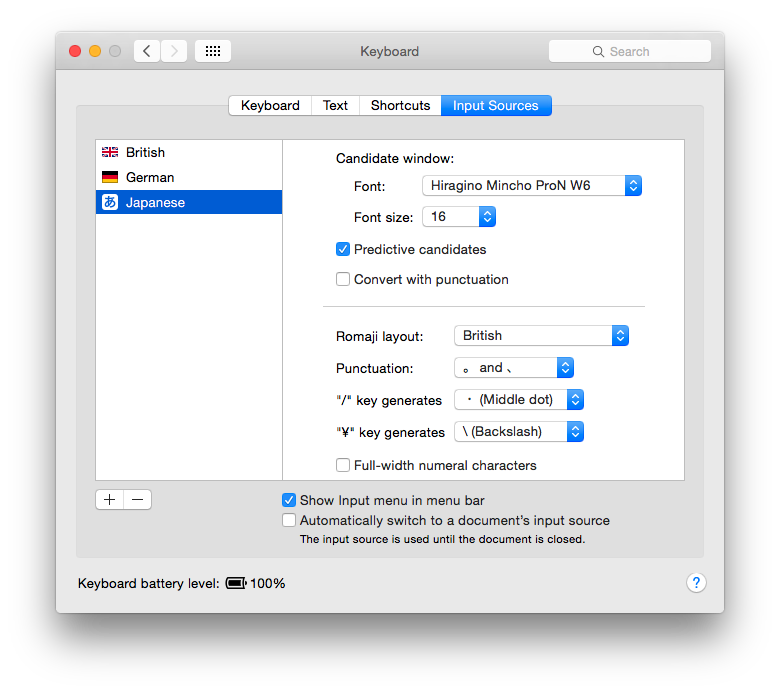Click the Candidate window heading
This screenshot has width=780, height=693.
(395, 158)
